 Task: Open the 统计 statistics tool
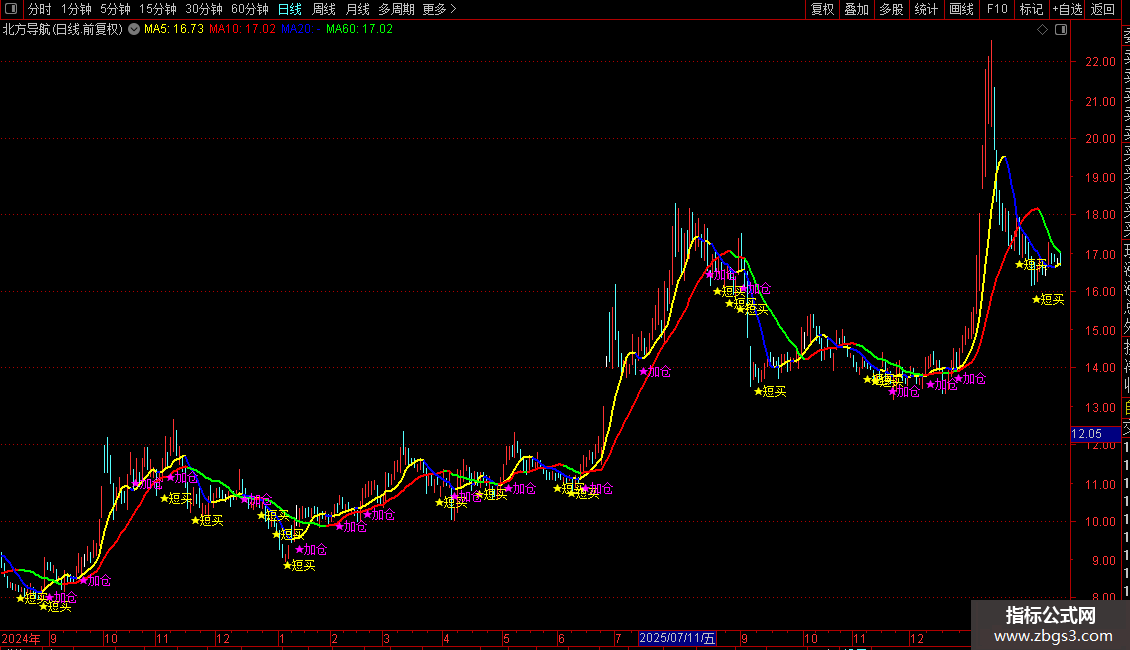pyautogui.click(x=926, y=9)
